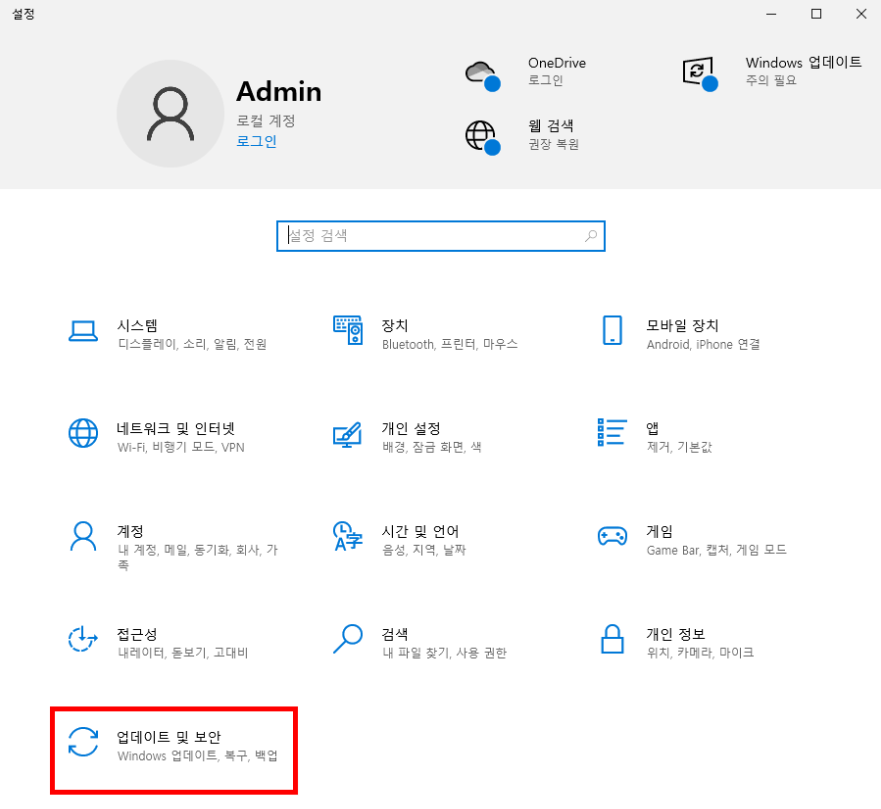
Task: Open the 게임 controller icon
Action: point(612,536)
